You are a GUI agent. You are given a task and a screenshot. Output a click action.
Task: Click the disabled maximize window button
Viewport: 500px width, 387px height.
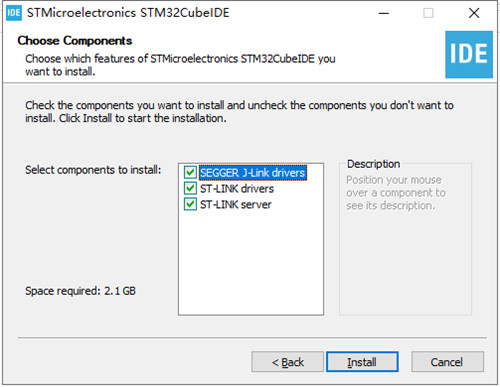(x=428, y=13)
